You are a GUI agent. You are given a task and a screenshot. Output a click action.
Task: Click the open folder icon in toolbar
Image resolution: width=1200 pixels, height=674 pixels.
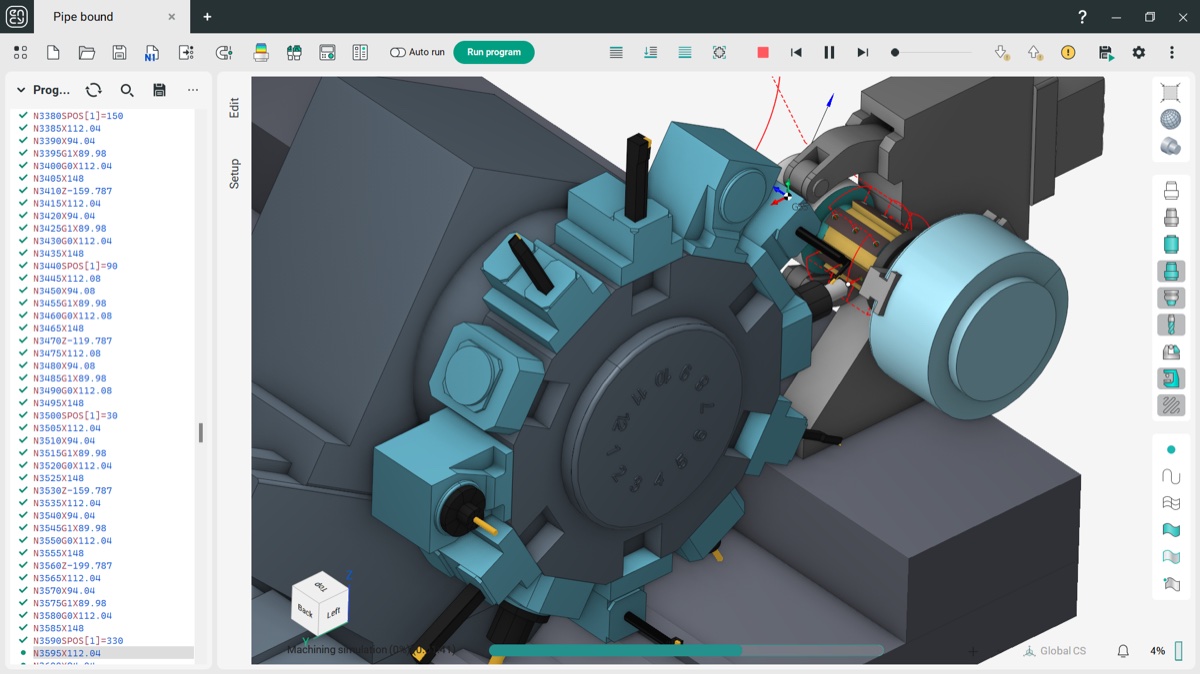87,53
